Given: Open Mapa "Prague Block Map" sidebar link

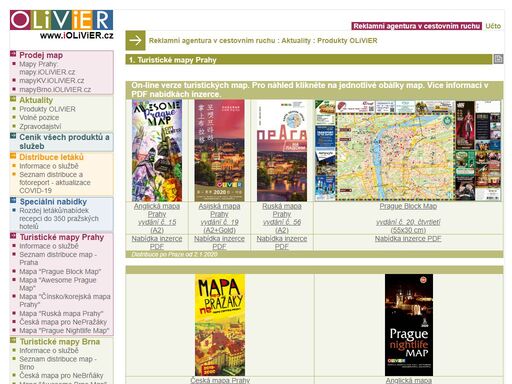Looking at the screenshot, I should click(60, 271).
